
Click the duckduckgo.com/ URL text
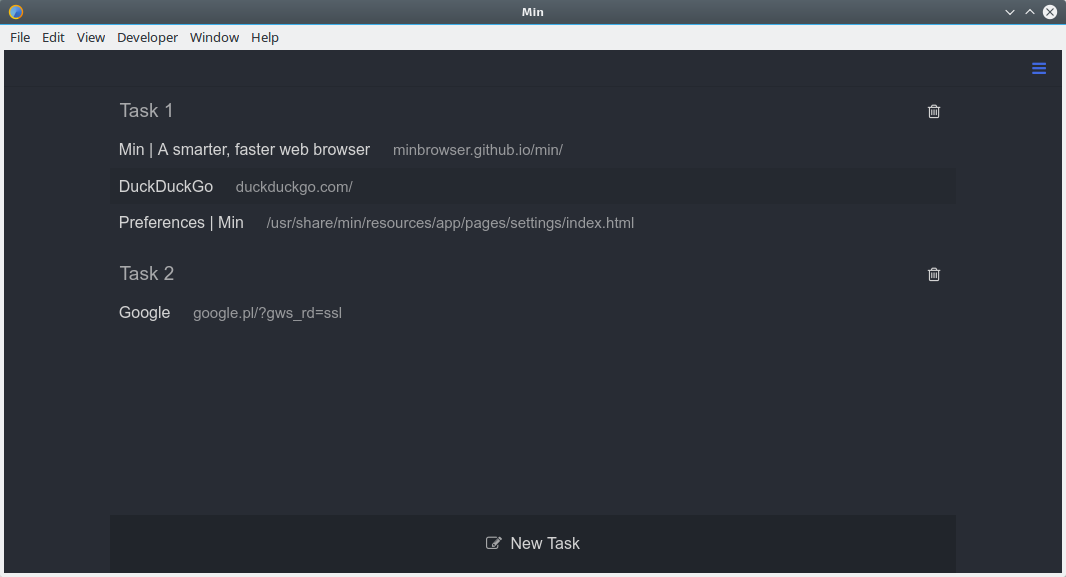point(294,187)
